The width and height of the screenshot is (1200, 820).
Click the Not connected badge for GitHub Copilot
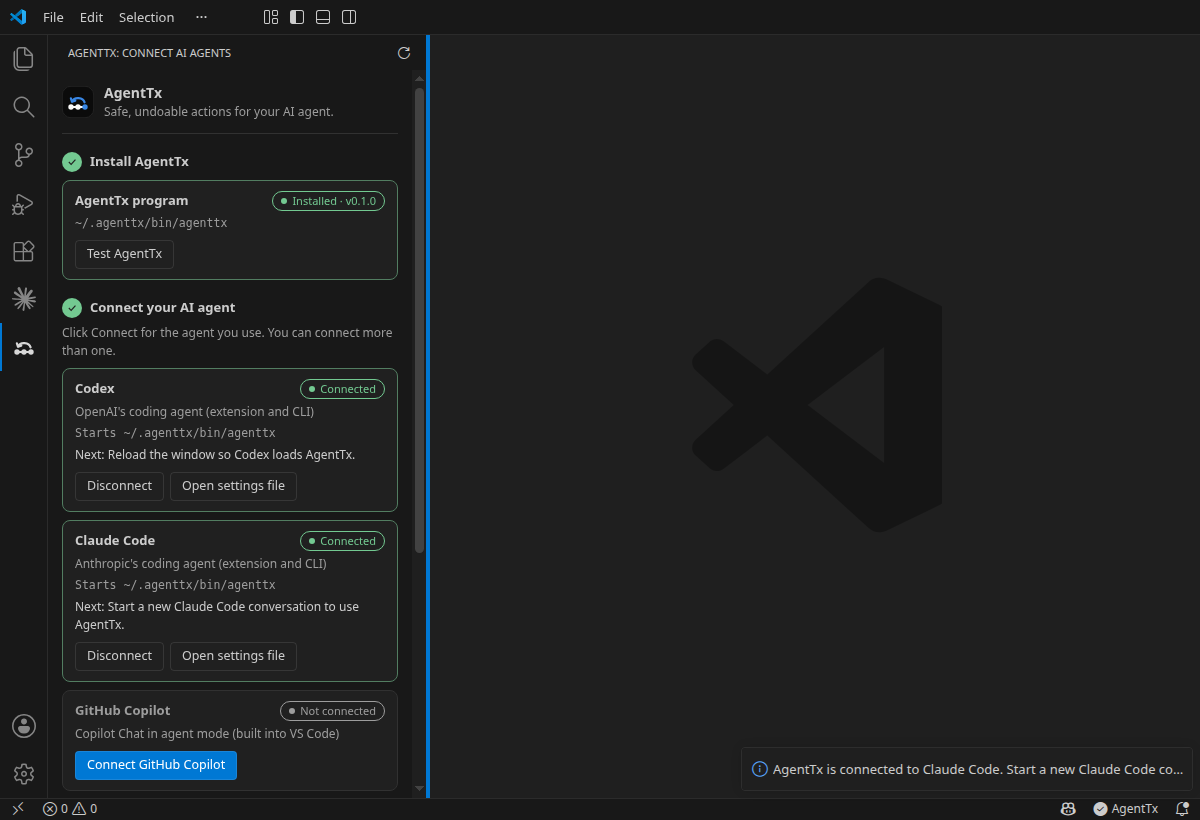point(332,711)
